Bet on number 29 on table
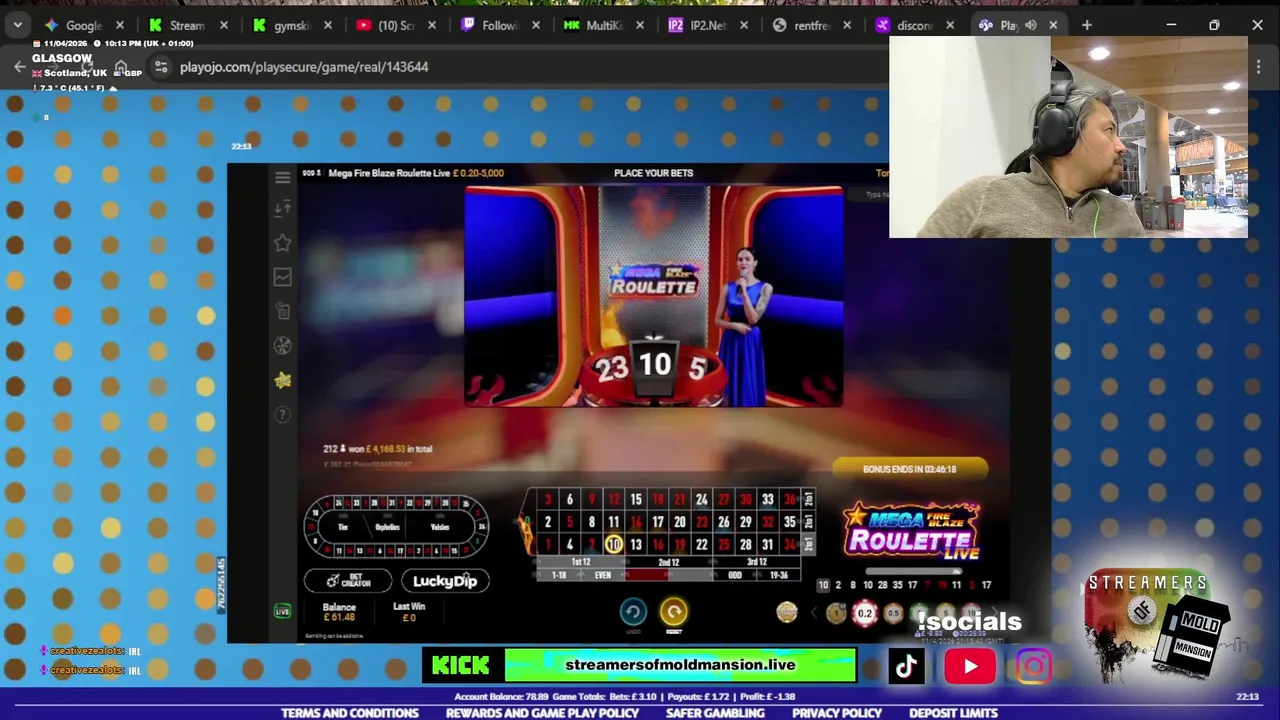 click(x=745, y=522)
